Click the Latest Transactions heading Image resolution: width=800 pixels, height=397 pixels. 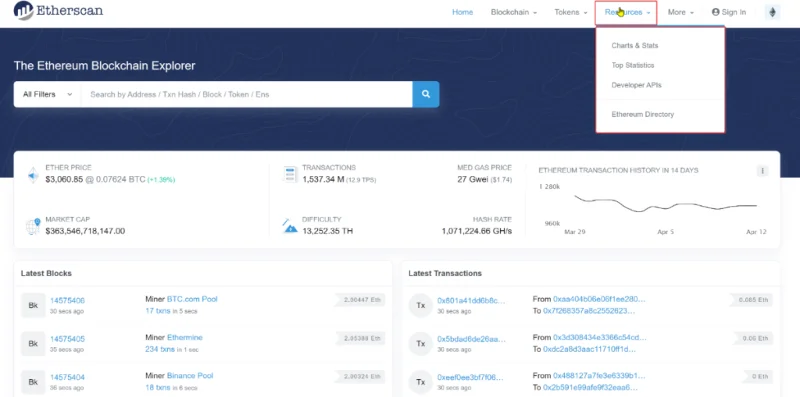tap(445, 274)
